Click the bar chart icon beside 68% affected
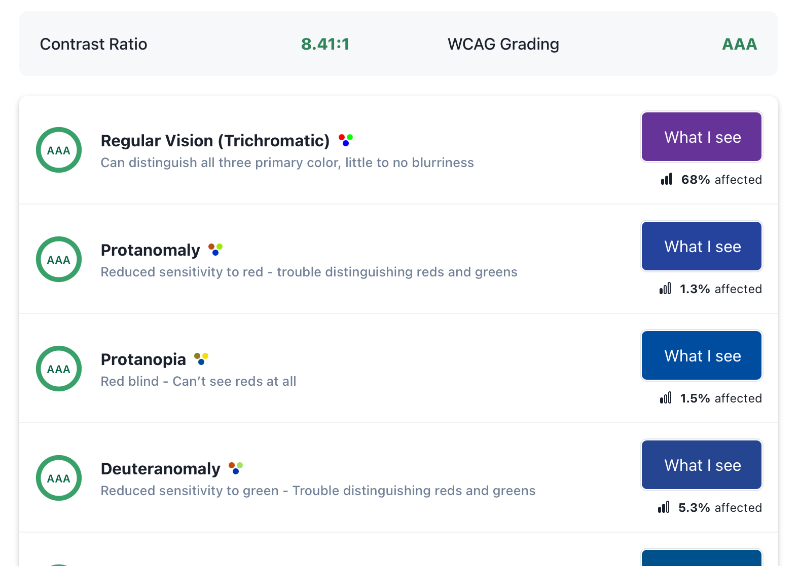Screen dimensions: 800x566 (666, 179)
